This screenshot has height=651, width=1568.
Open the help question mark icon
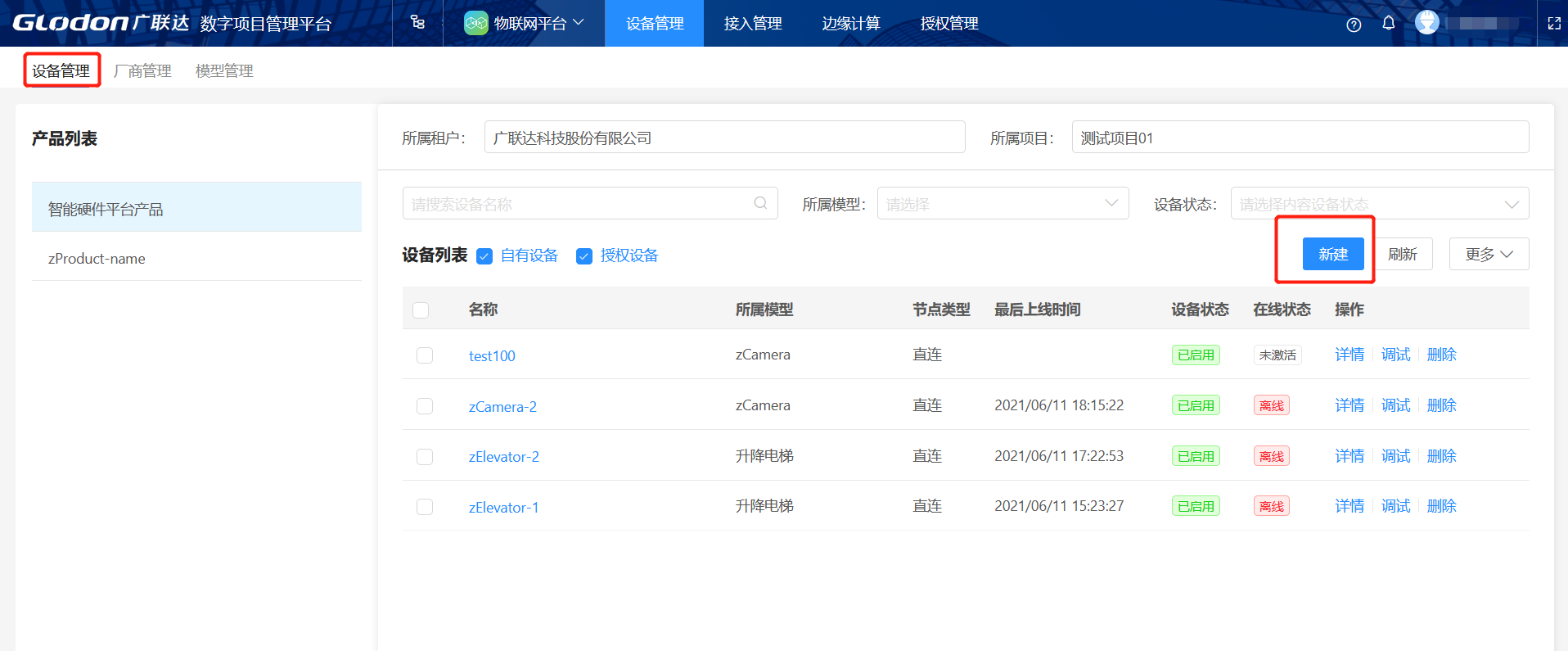click(x=1354, y=25)
